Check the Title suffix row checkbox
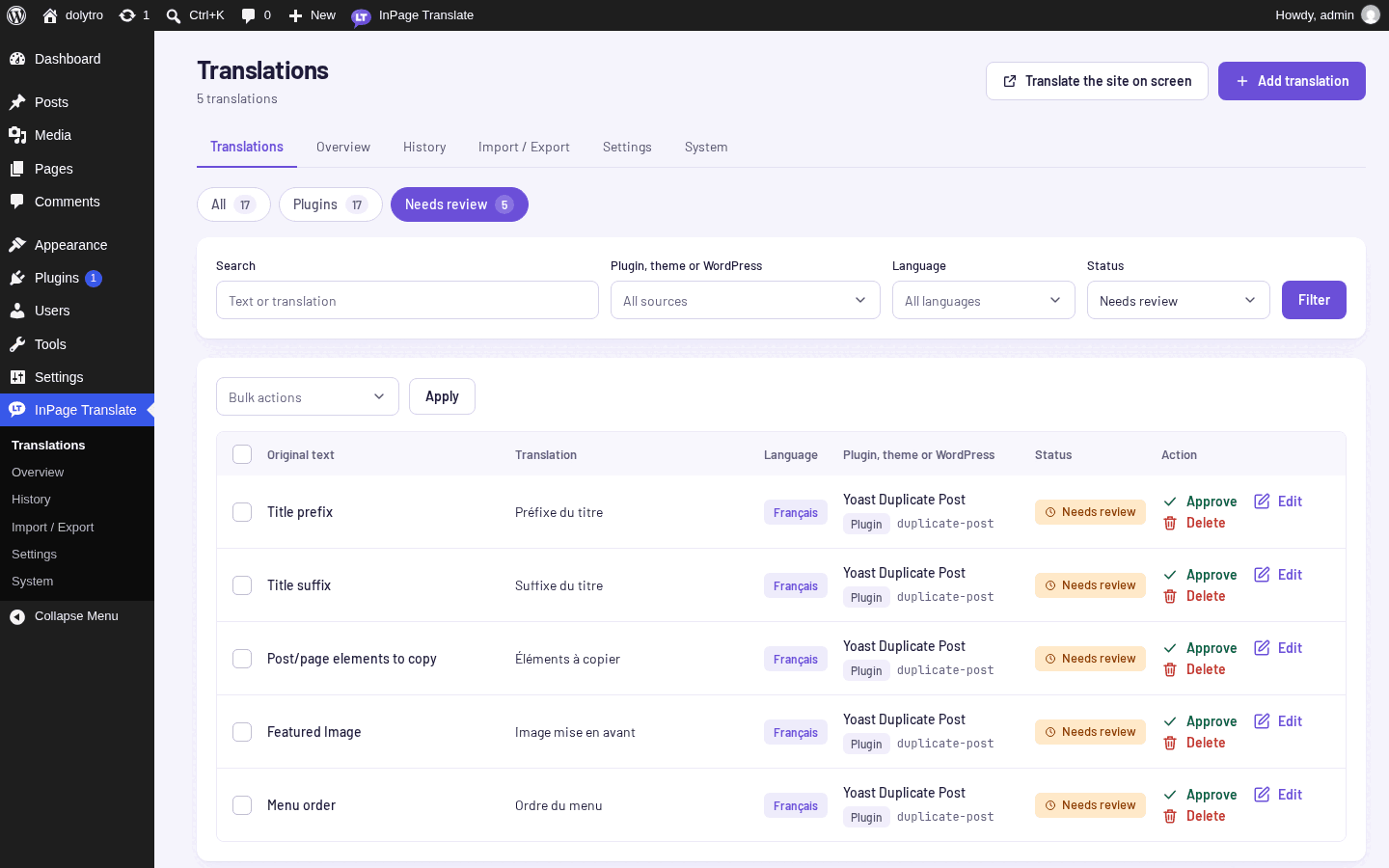The height and width of the screenshot is (868, 1389). (242, 585)
